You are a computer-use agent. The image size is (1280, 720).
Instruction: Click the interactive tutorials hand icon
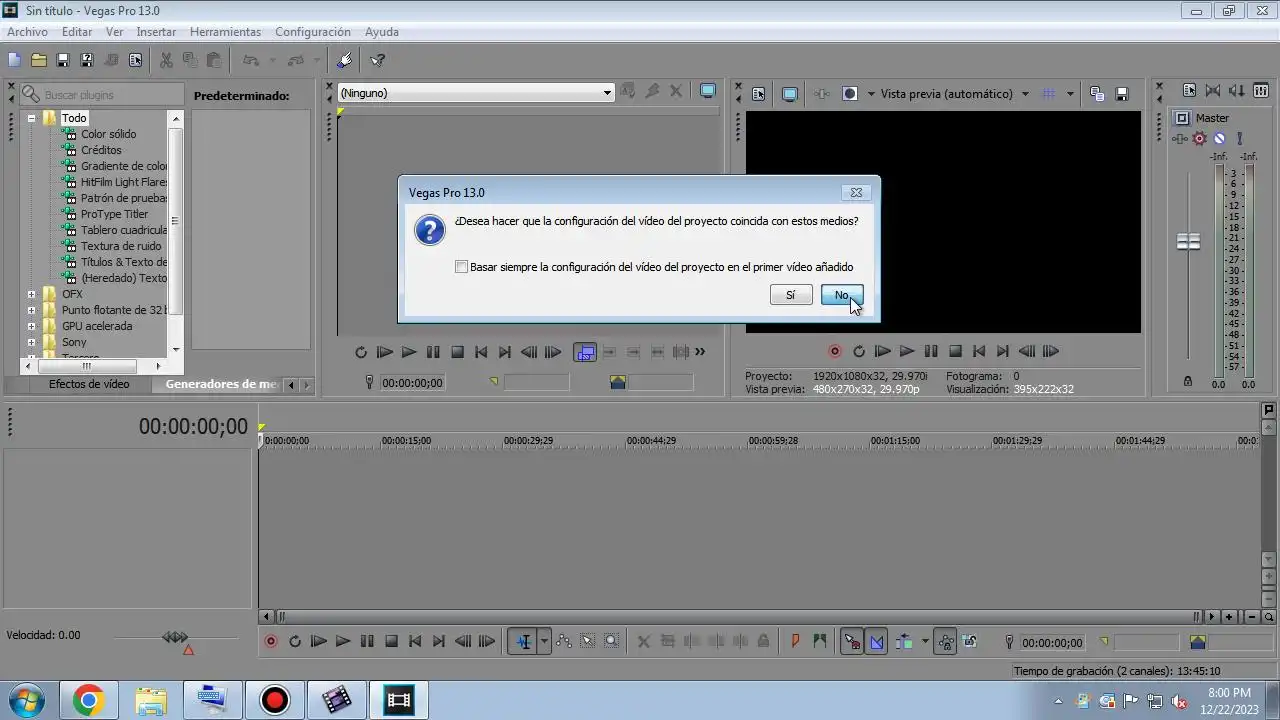tap(345, 60)
